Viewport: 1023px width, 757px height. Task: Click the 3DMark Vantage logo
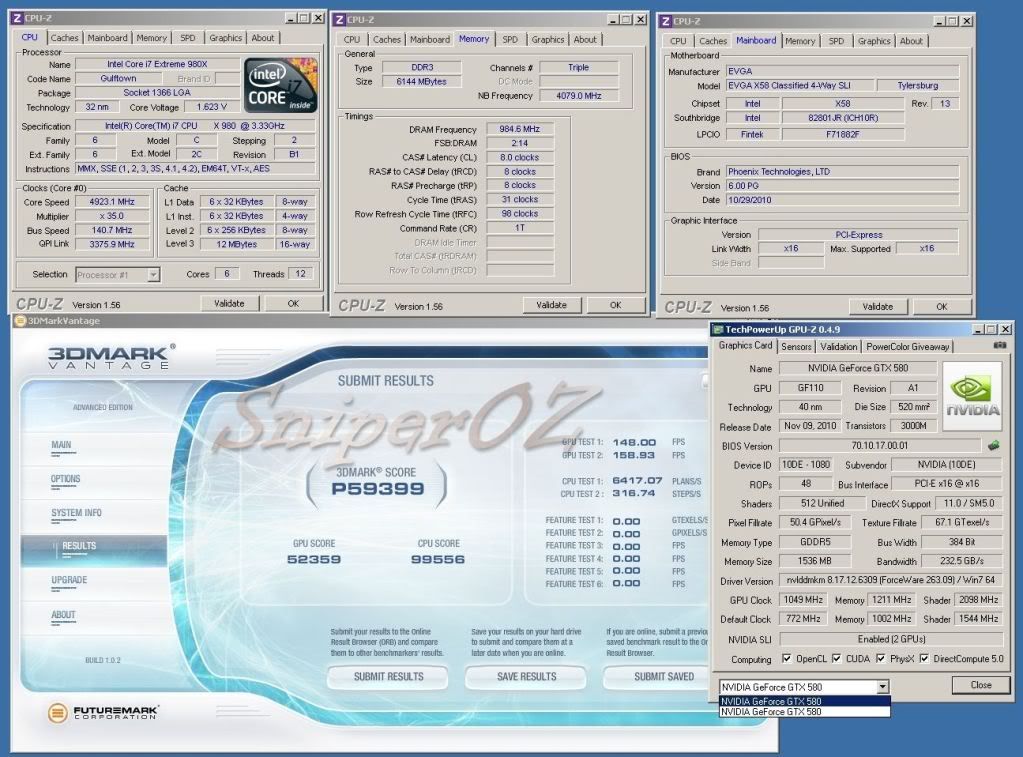point(112,357)
